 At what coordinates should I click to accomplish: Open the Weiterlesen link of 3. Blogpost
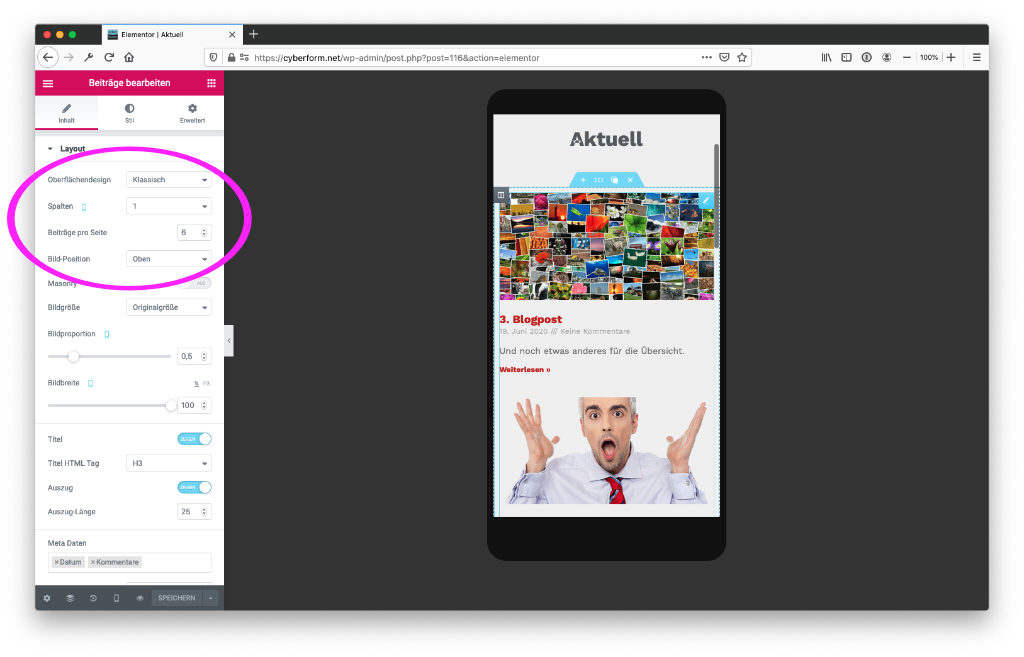coord(524,370)
